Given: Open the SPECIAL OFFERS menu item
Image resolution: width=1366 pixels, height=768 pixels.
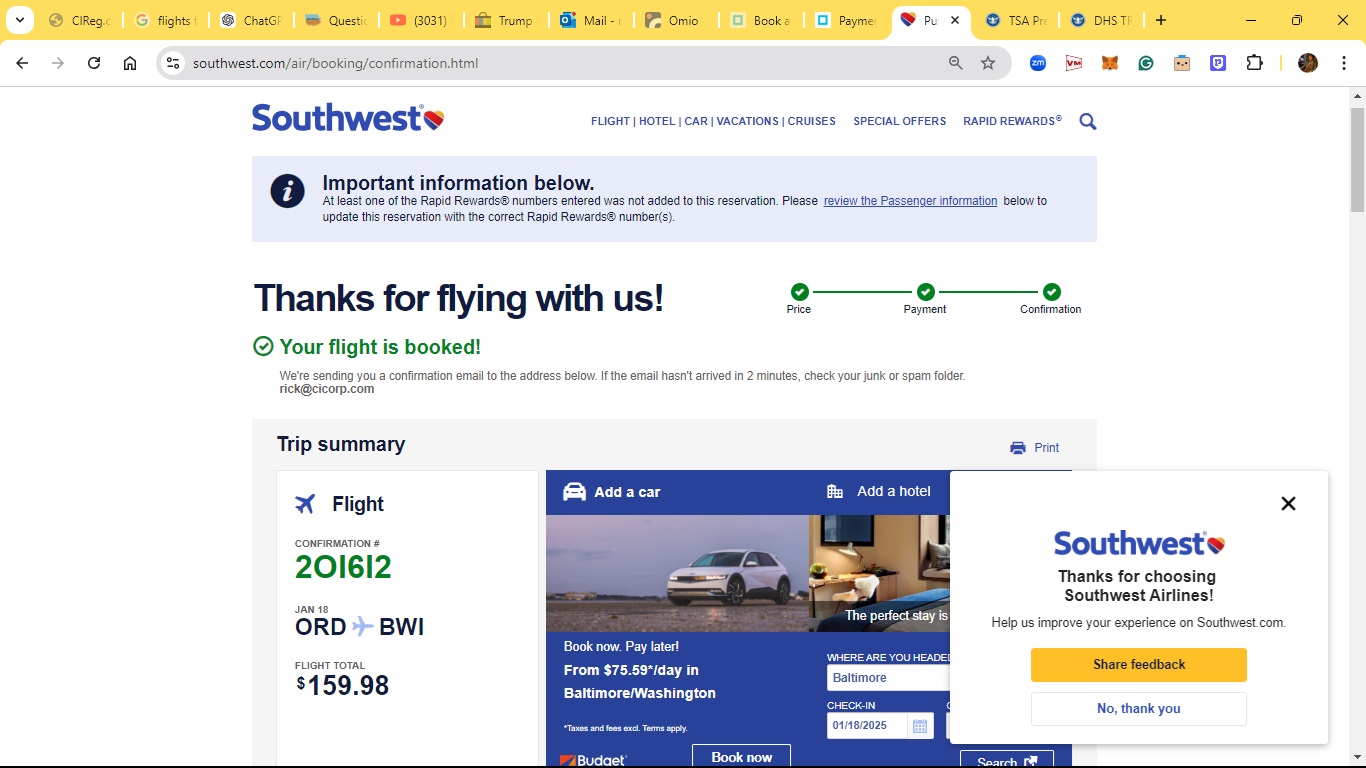Looking at the screenshot, I should [x=899, y=121].
